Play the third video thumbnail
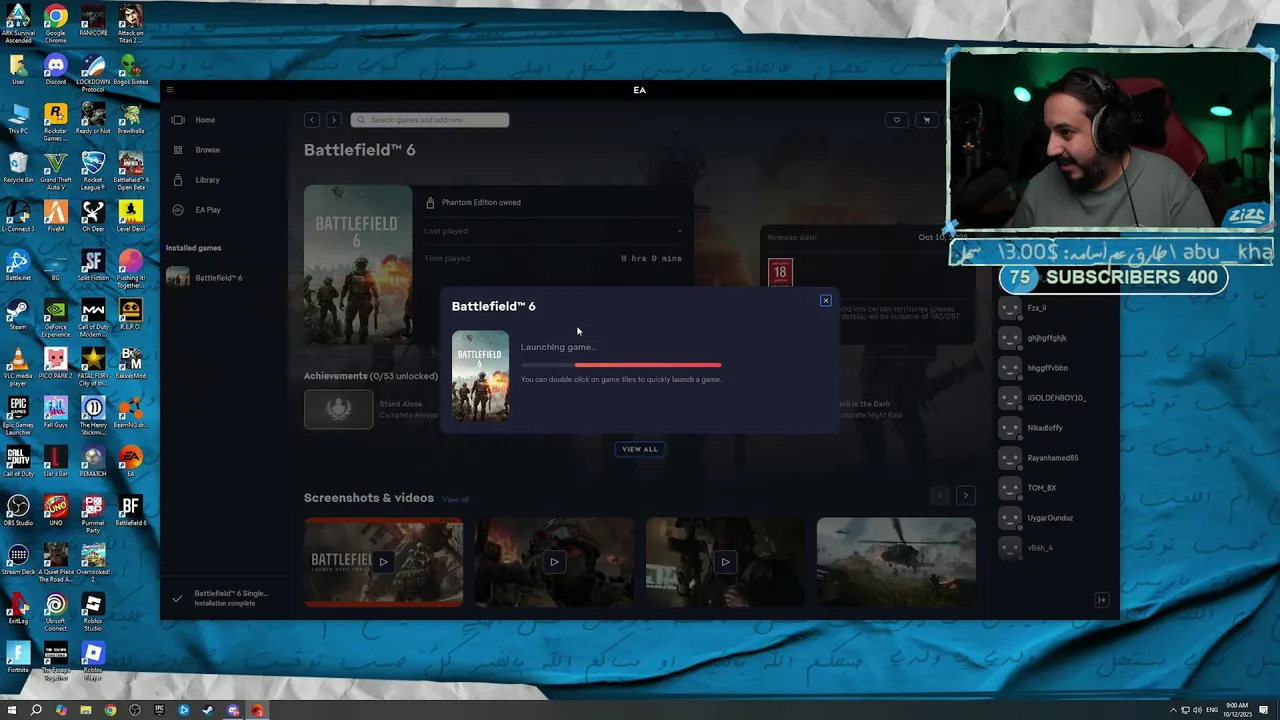This screenshot has width=1280, height=720. [x=725, y=561]
